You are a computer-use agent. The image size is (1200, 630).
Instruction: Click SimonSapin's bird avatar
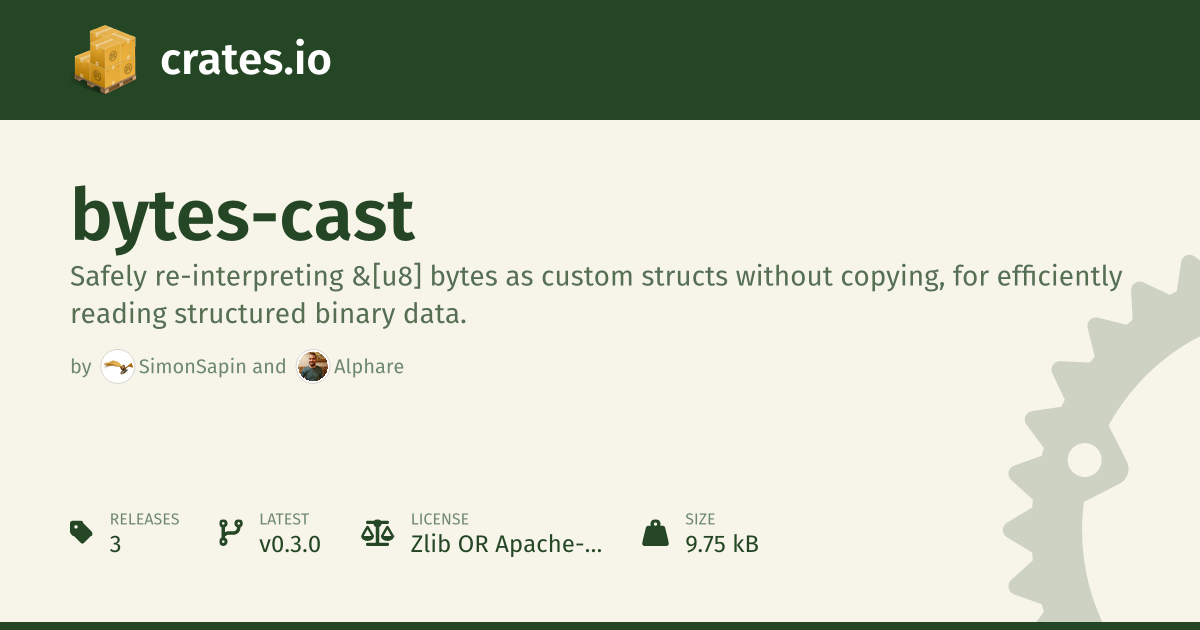pos(118,367)
